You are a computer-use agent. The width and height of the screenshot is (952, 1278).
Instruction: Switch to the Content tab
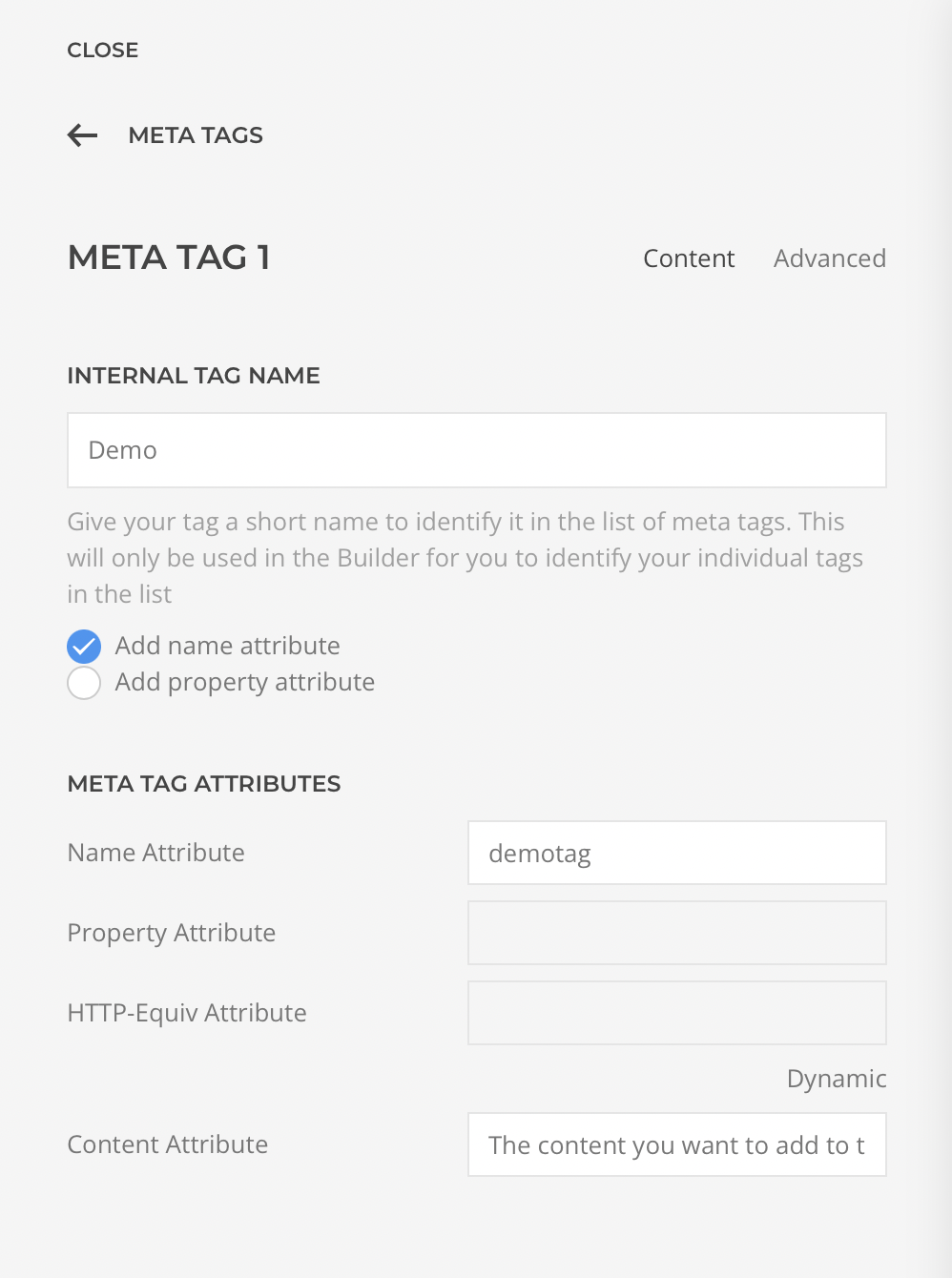[689, 258]
